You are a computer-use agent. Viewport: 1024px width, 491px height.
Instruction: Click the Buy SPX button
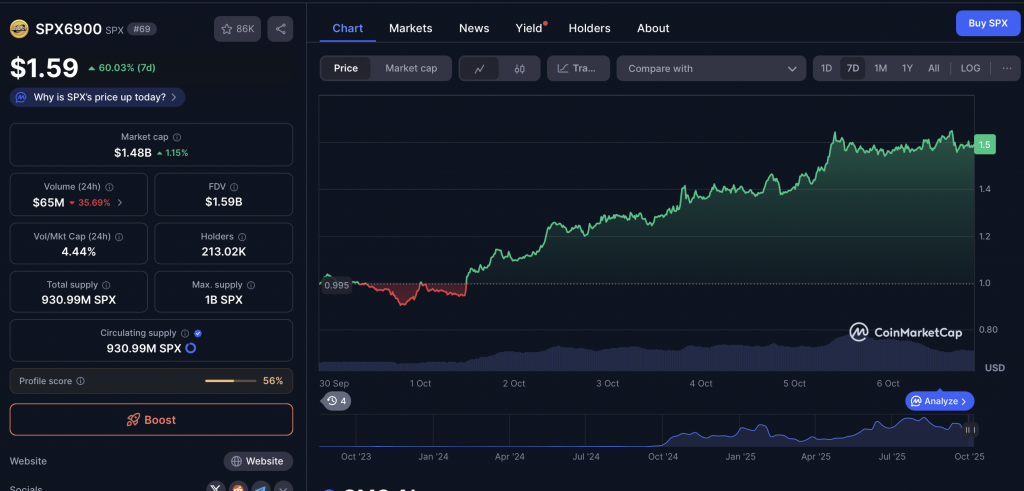pos(987,23)
